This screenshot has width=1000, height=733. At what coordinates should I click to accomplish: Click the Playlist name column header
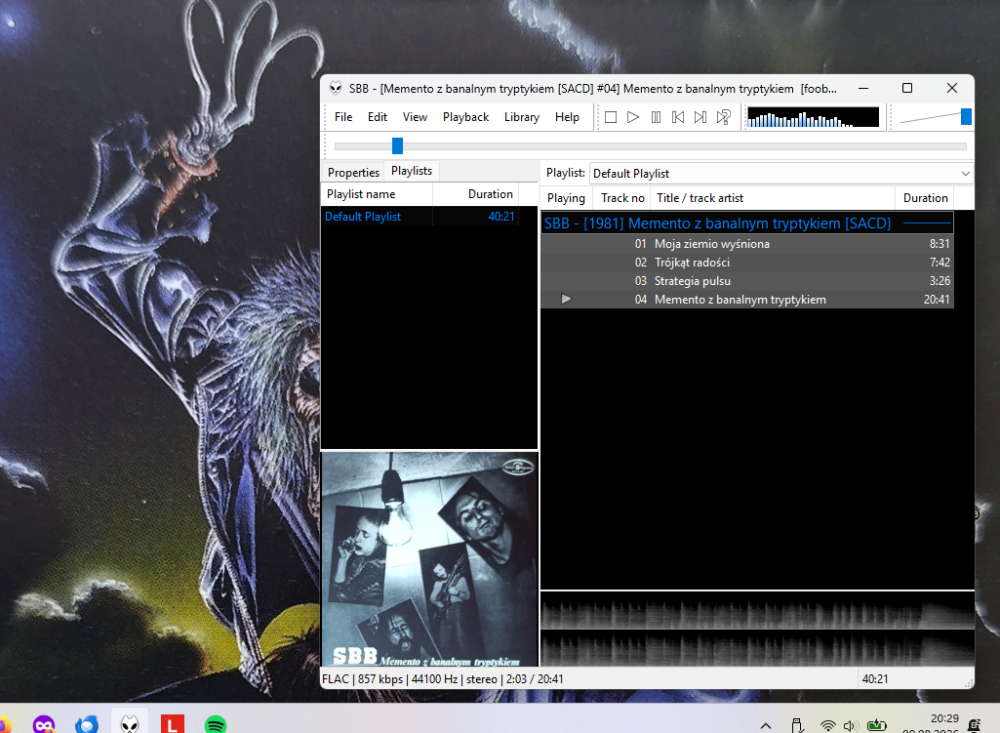pyautogui.click(x=376, y=194)
